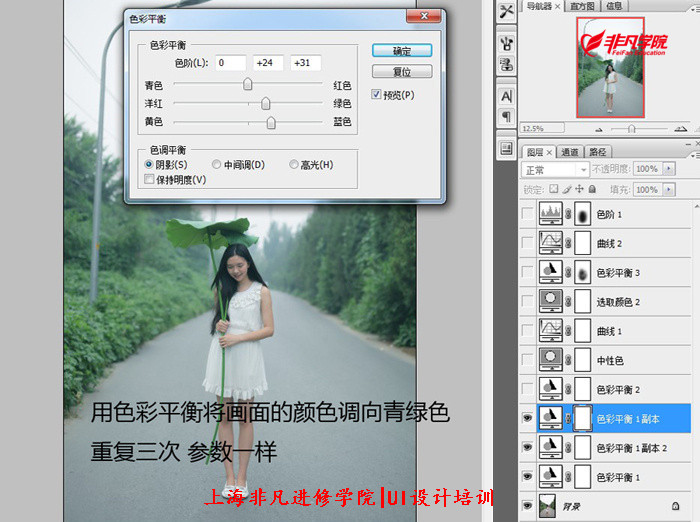Show the 色阶 1 layer visibility
Image resolution: width=700 pixels, height=522 pixels.
(528, 213)
